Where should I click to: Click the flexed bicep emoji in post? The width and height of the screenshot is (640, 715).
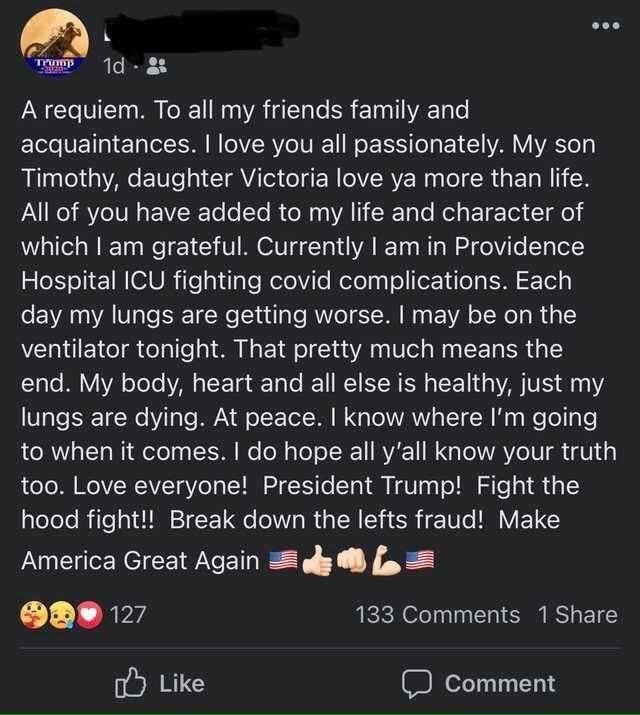coord(386,561)
